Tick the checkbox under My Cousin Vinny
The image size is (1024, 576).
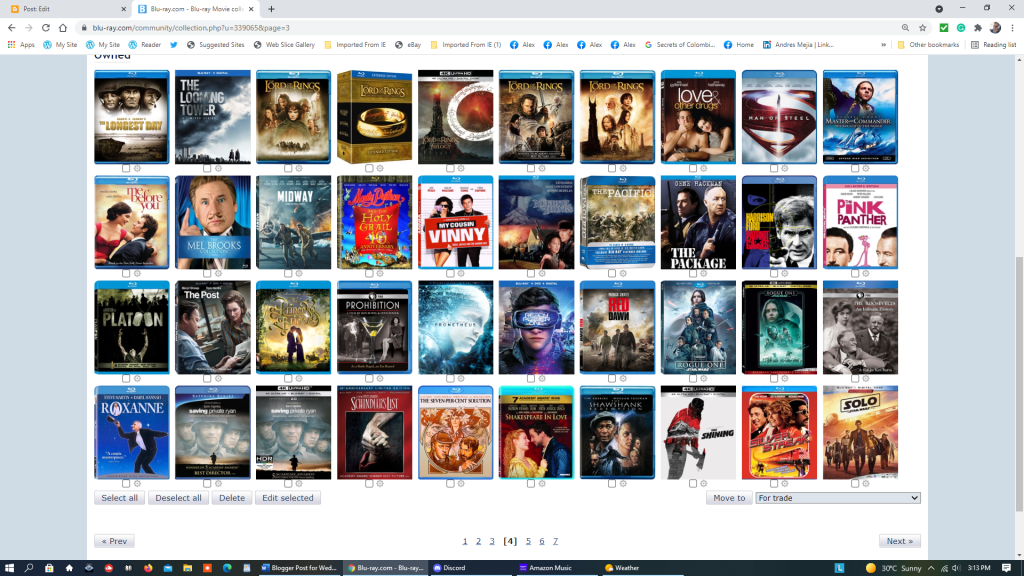(x=450, y=273)
